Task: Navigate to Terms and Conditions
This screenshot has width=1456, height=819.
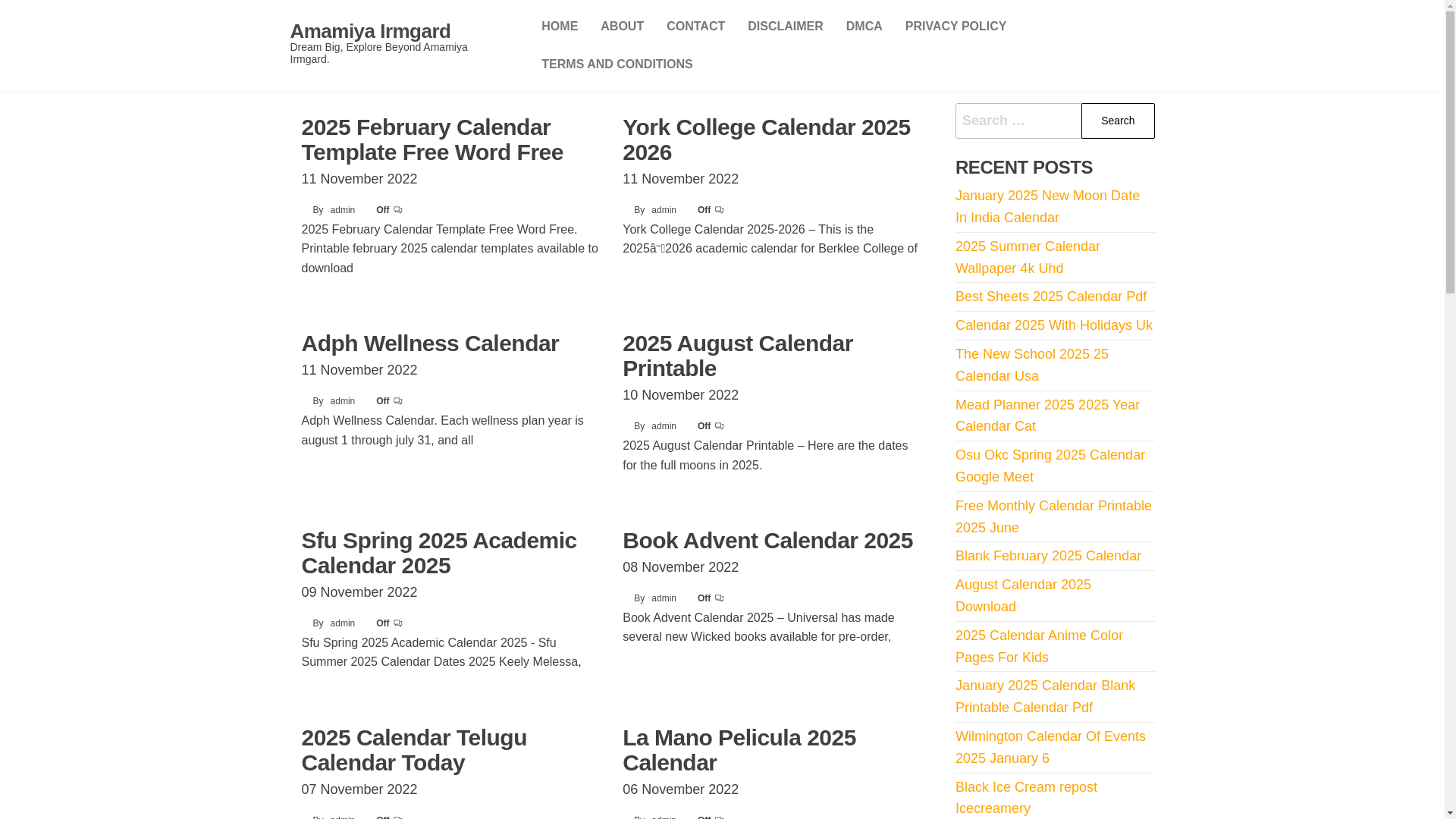Action: (617, 64)
